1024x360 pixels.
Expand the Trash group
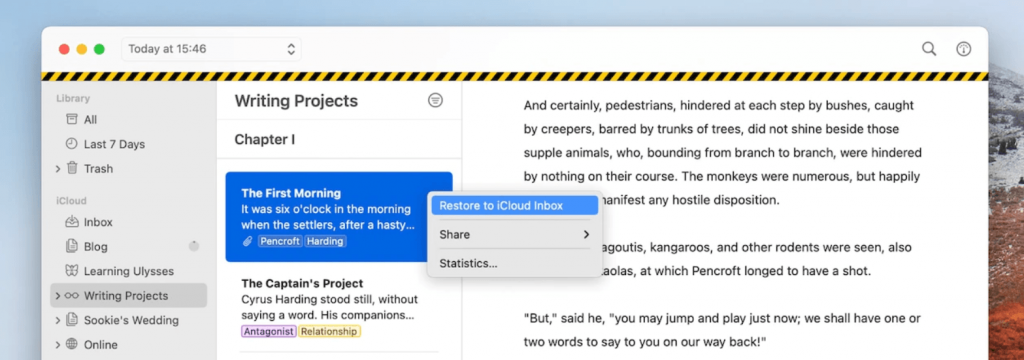coord(58,169)
